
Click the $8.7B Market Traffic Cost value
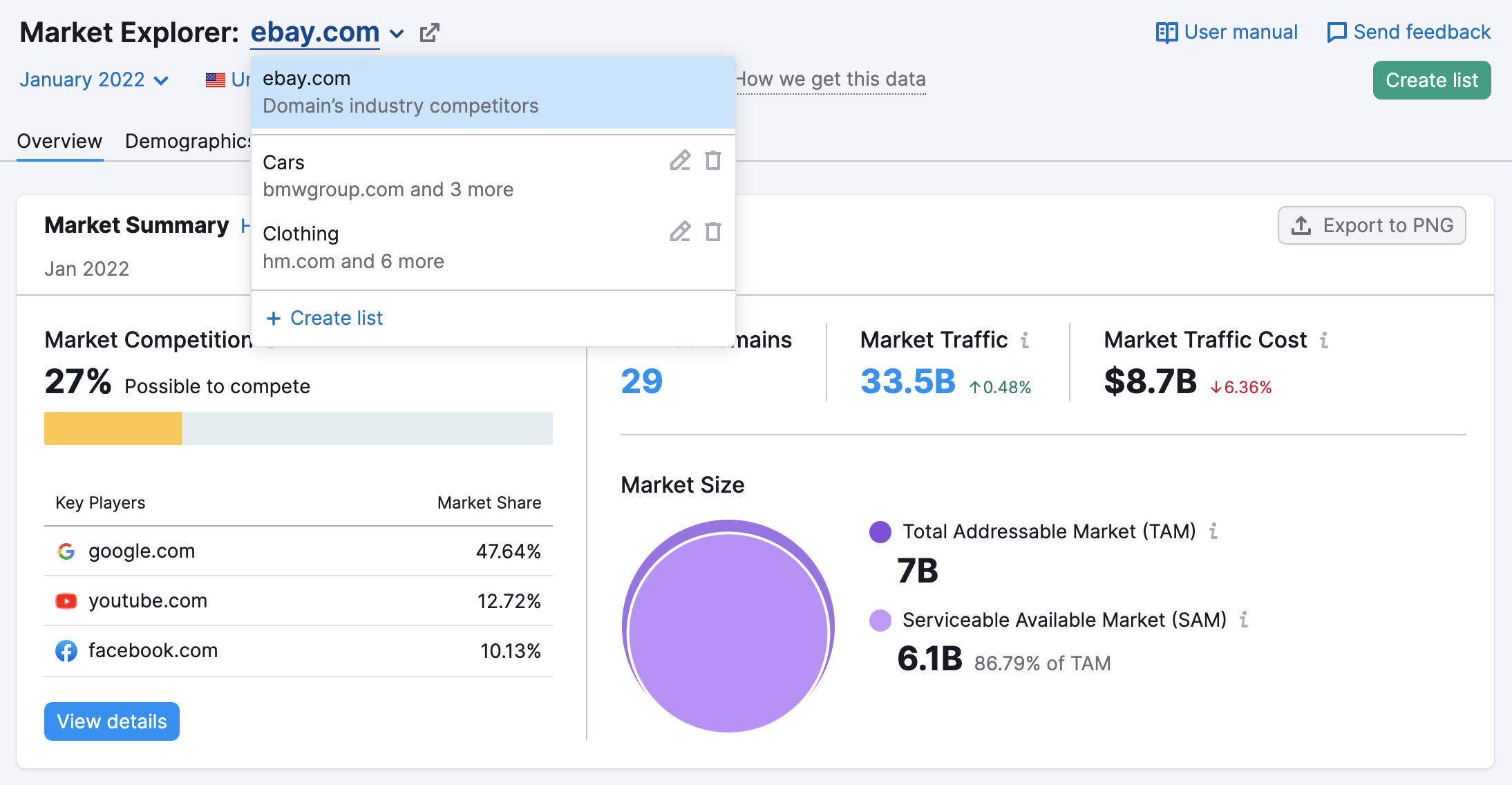[1151, 381]
